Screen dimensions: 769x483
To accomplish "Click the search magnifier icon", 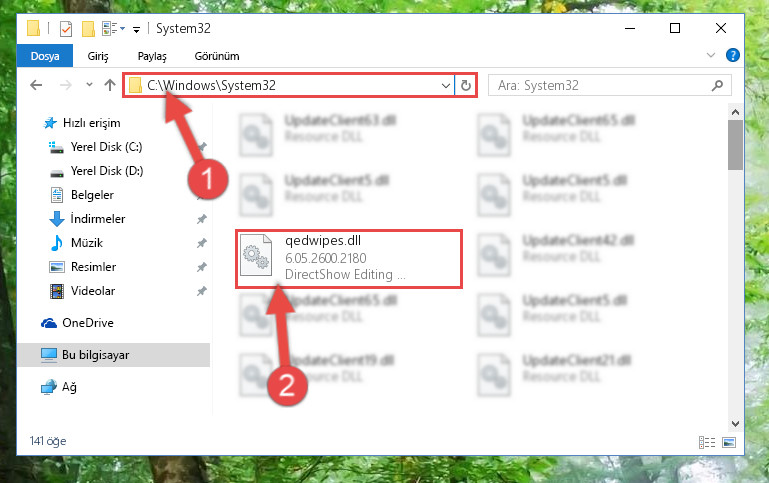I will pos(718,86).
